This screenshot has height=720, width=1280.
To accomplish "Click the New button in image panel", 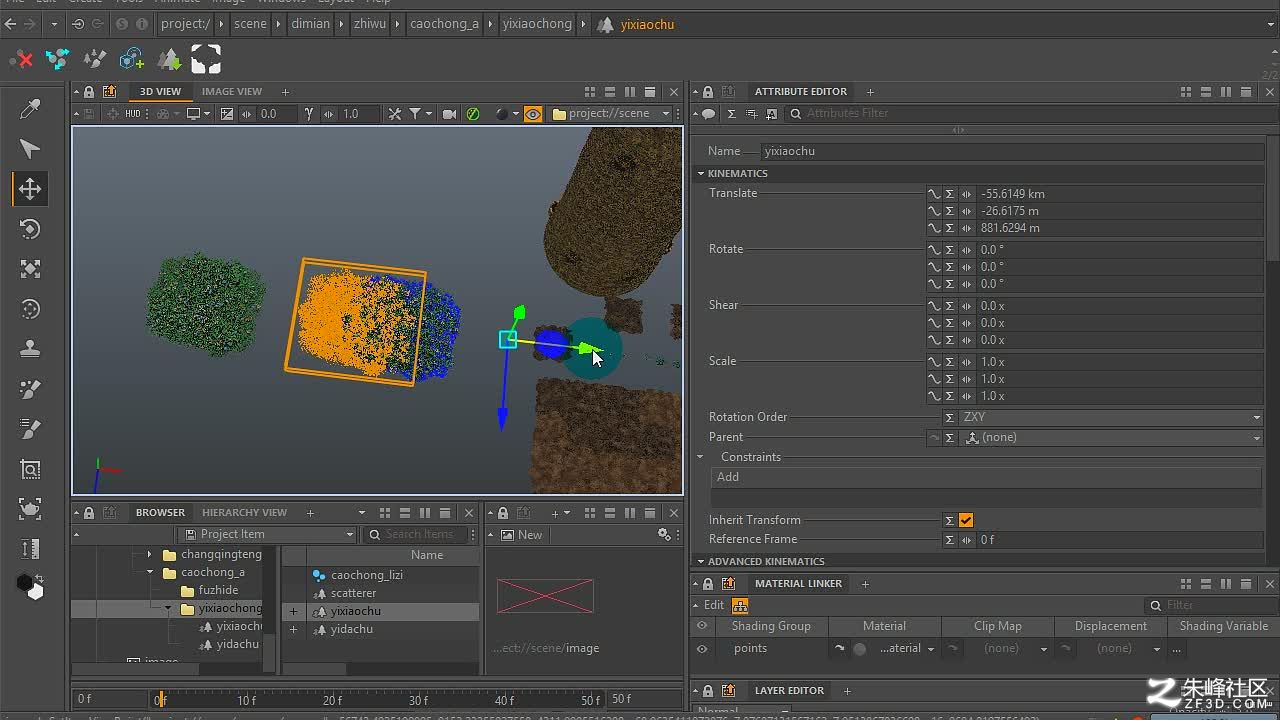I will point(521,535).
